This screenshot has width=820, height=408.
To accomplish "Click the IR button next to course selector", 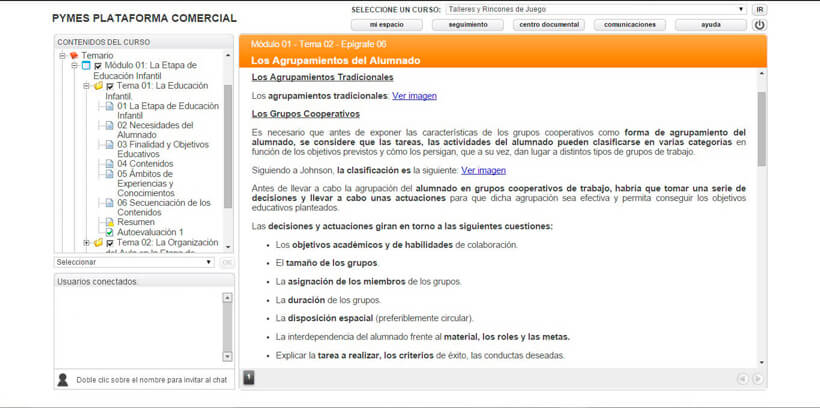I will click(x=759, y=9).
